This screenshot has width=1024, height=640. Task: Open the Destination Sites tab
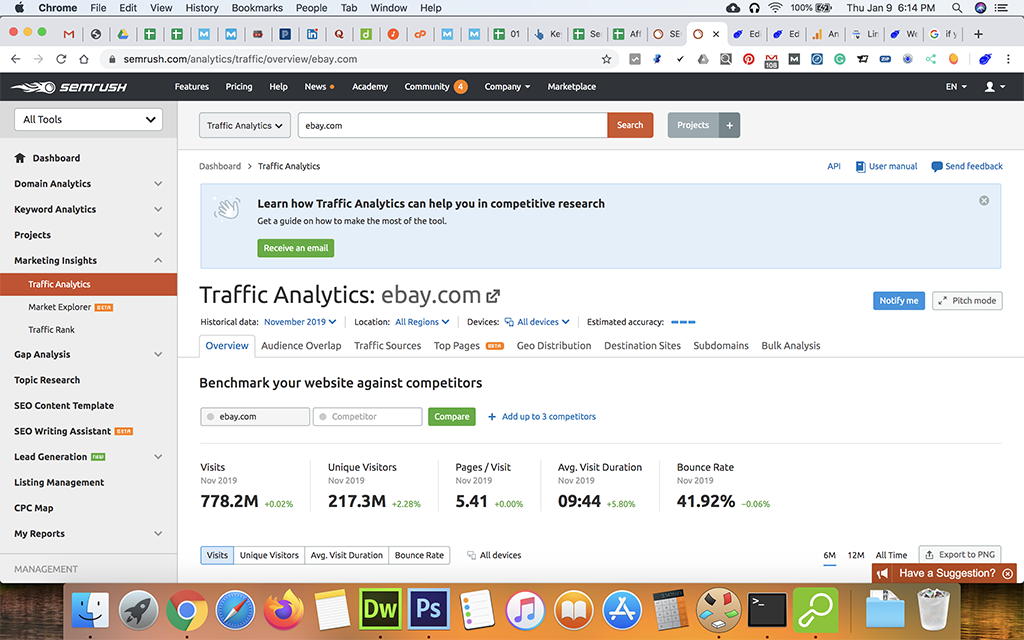[642, 345]
